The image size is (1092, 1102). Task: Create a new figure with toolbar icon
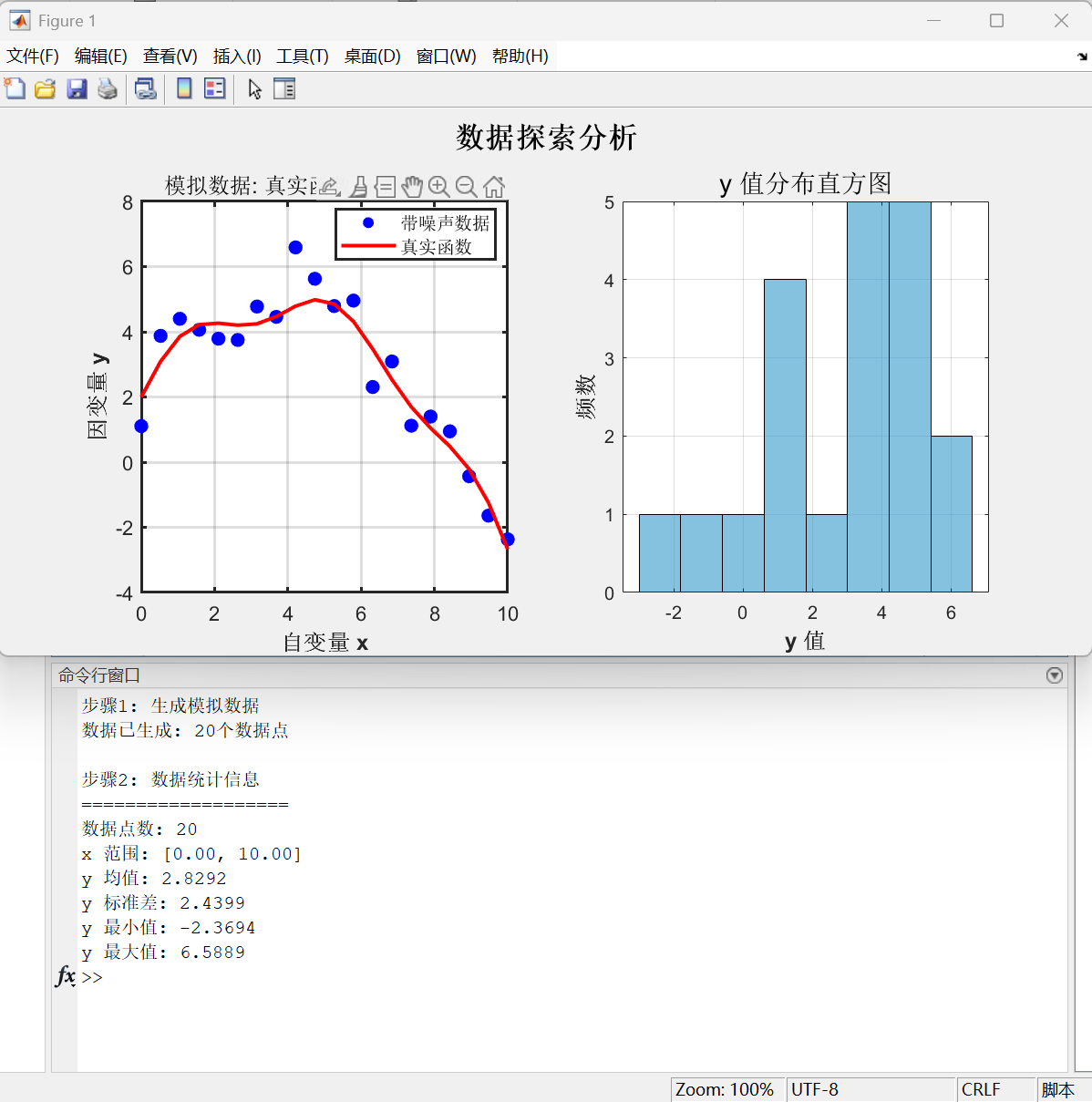click(x=15, y=88)
